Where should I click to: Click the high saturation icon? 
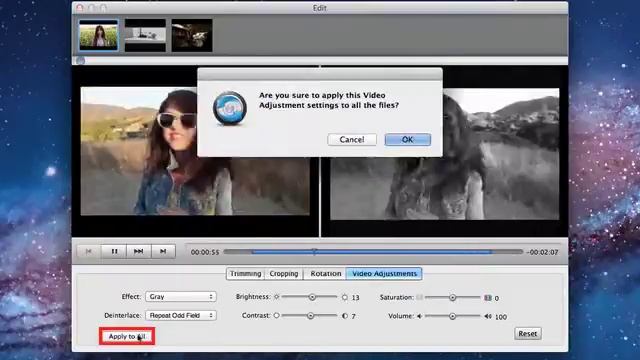(488, 298)
